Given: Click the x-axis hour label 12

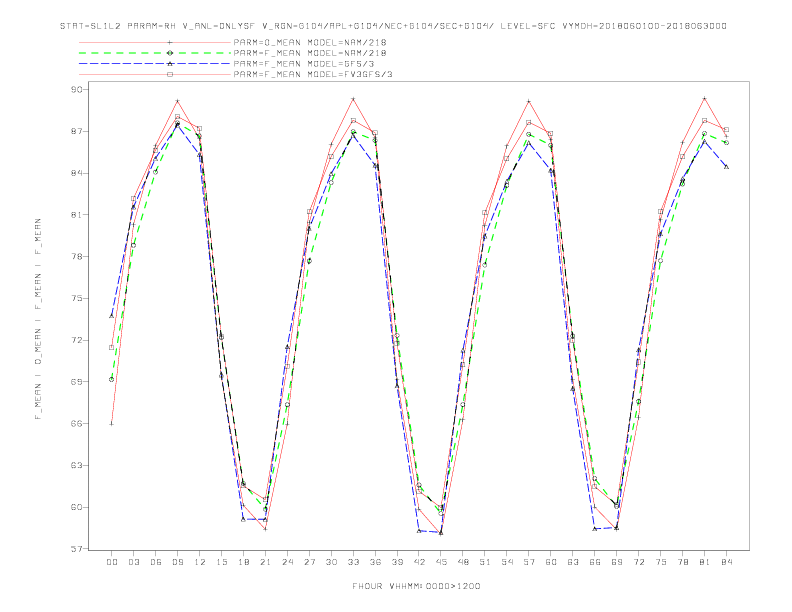Looking at the screenshot, I should pos(200,562).
